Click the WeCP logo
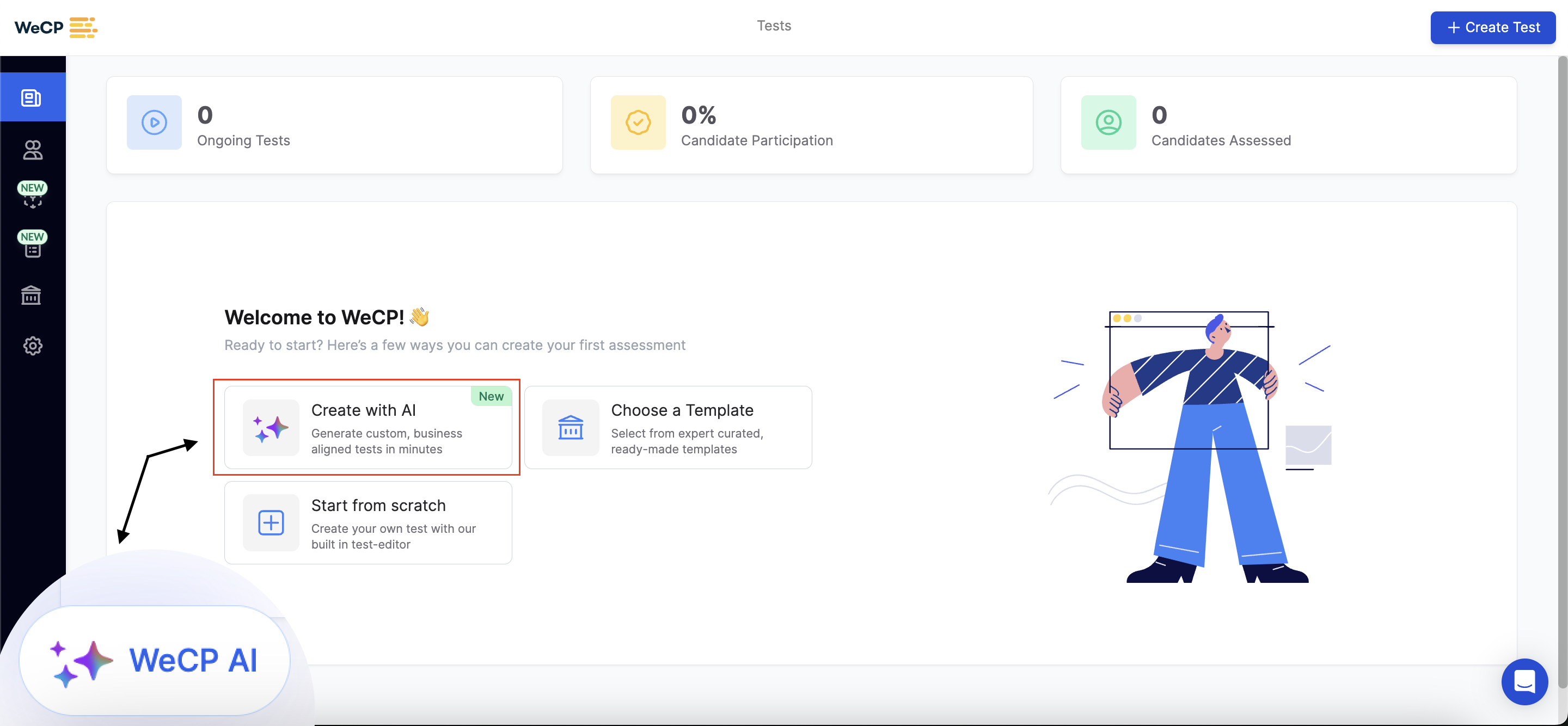1568x726 pixels. click(x=56, y=27)
